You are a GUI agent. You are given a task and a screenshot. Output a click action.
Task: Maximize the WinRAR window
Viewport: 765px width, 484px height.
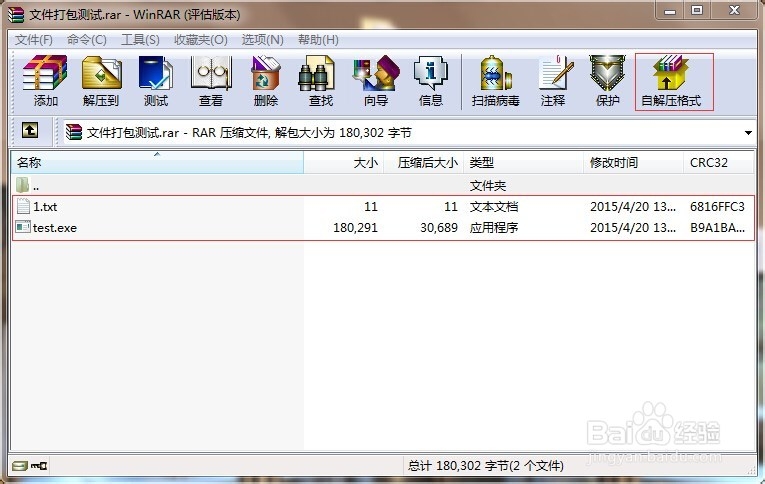click(697, 11)
